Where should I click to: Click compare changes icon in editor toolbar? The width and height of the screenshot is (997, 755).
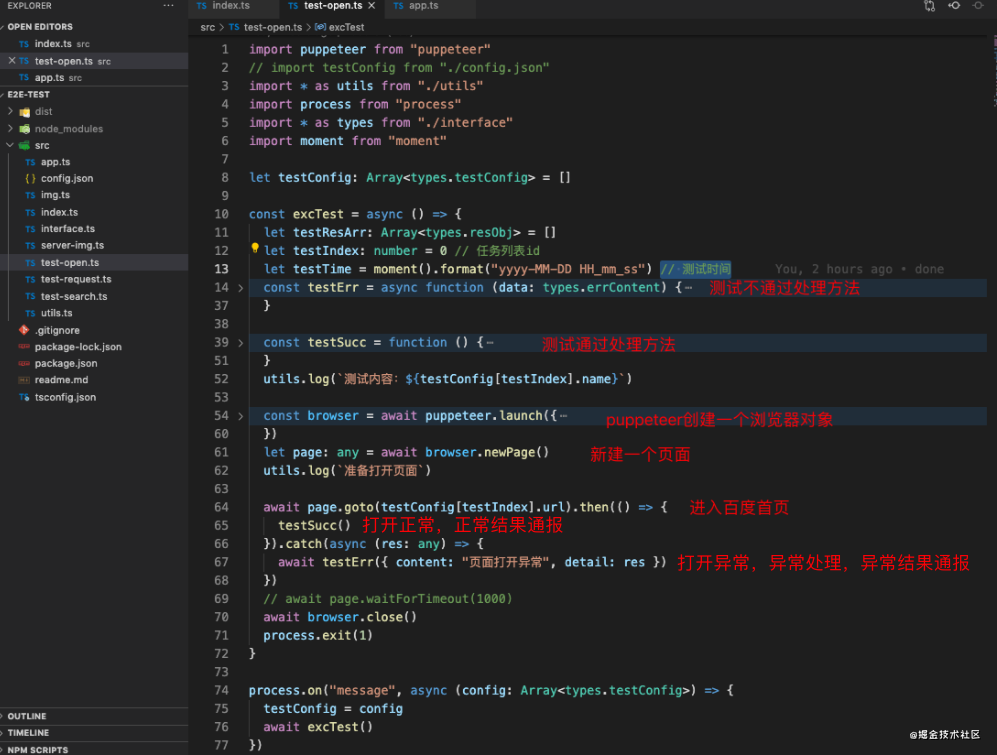930,6
